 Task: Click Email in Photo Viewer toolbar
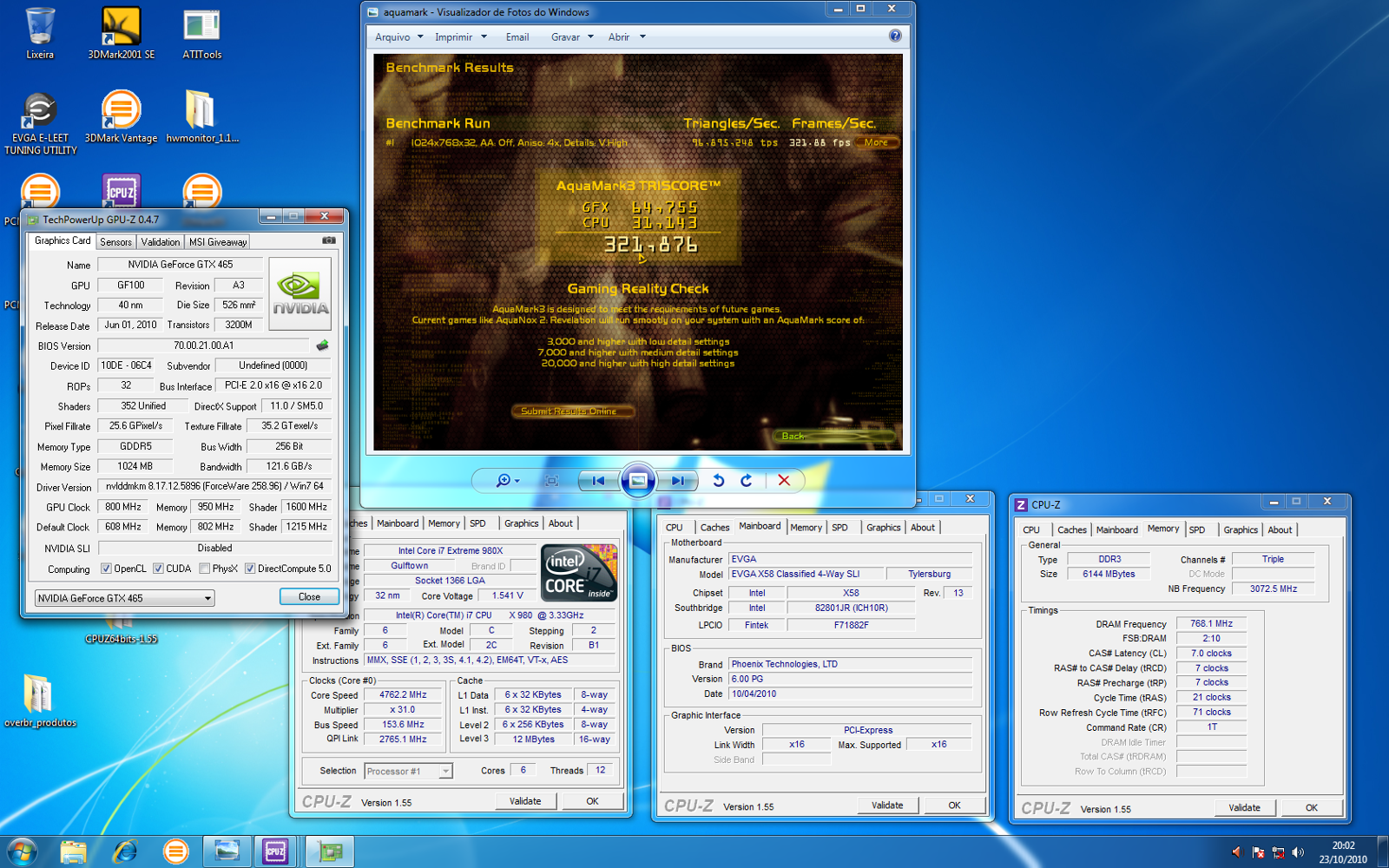(517, 36)
